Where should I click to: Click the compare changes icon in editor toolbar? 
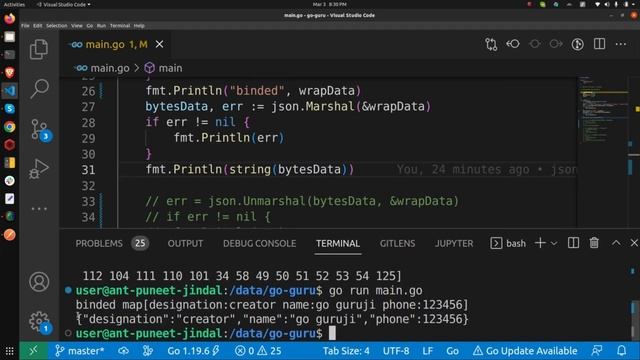point(491,44)
